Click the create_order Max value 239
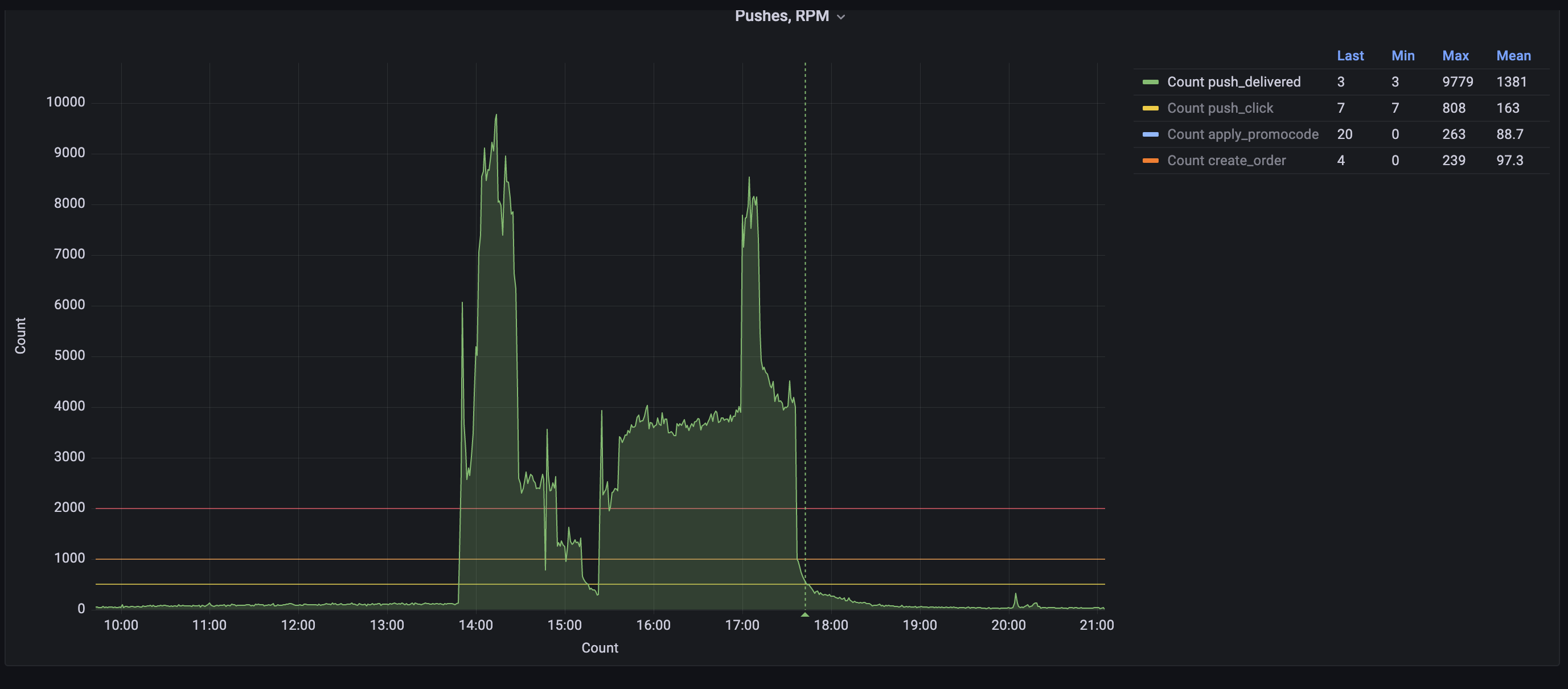 pos(1454,160)
